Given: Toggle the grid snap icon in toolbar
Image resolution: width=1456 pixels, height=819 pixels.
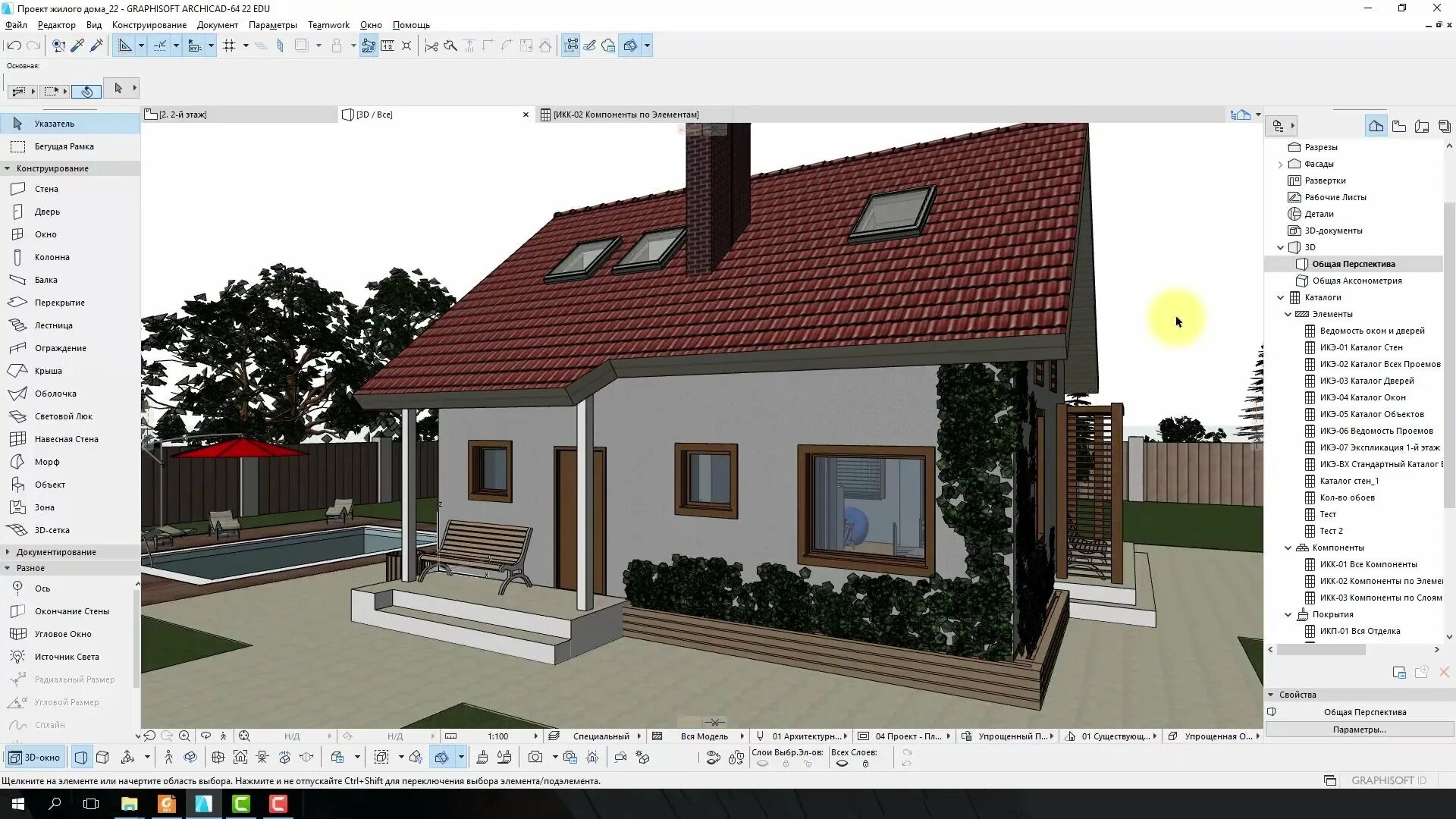Looking at the screenshot, I should click(229, 45).
